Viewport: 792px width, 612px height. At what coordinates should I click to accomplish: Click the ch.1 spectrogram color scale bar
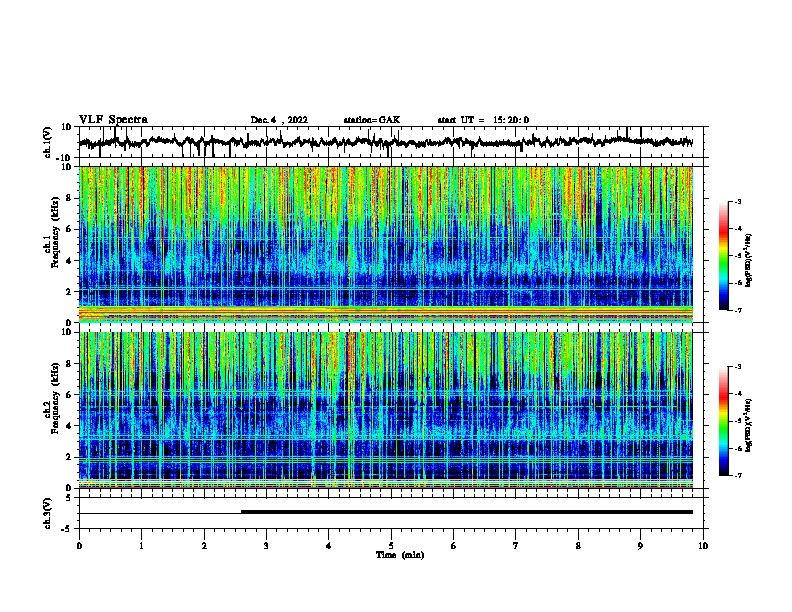pos(724,256)
